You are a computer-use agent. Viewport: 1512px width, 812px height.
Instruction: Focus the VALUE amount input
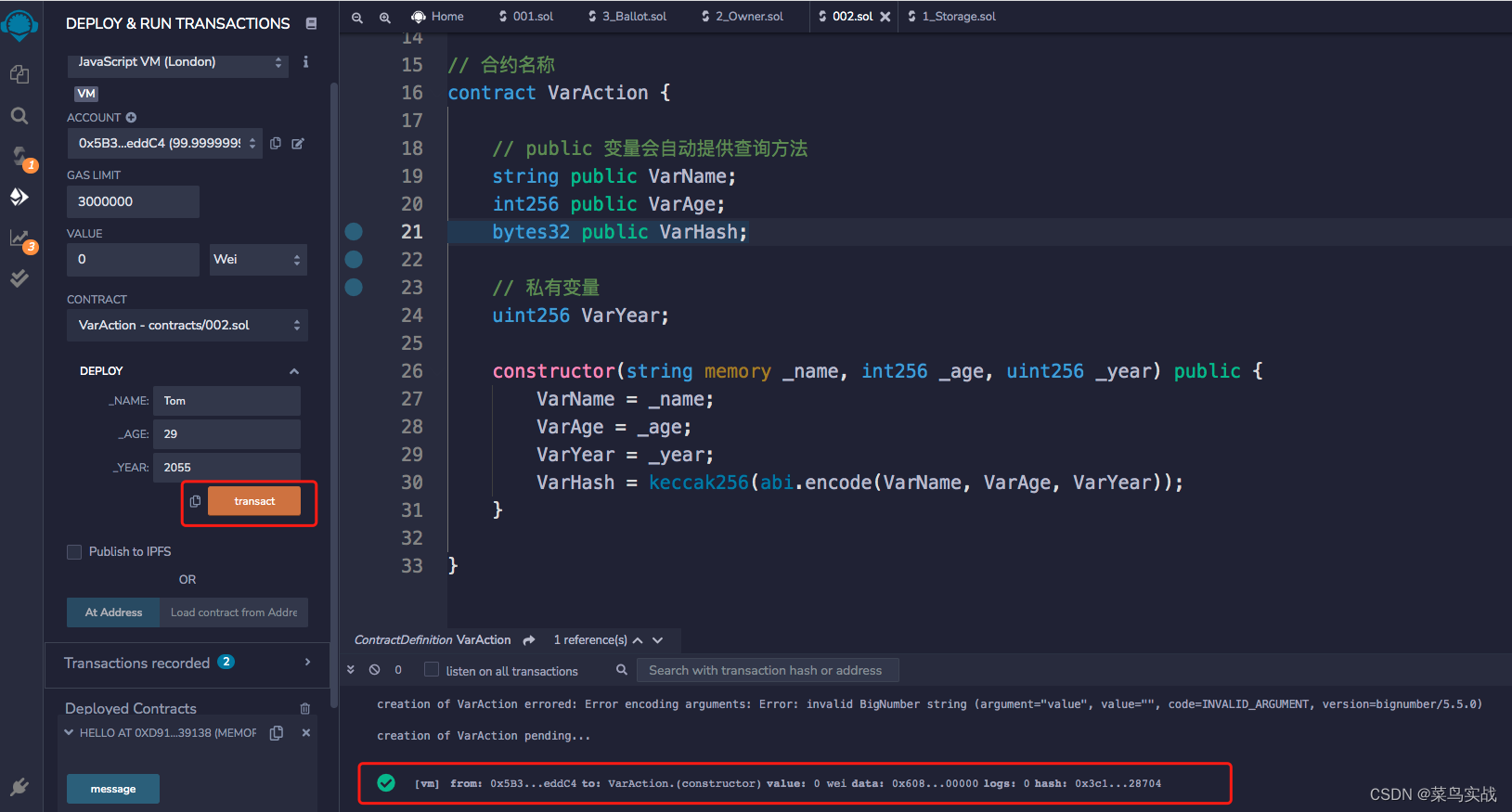click(133, 260)
